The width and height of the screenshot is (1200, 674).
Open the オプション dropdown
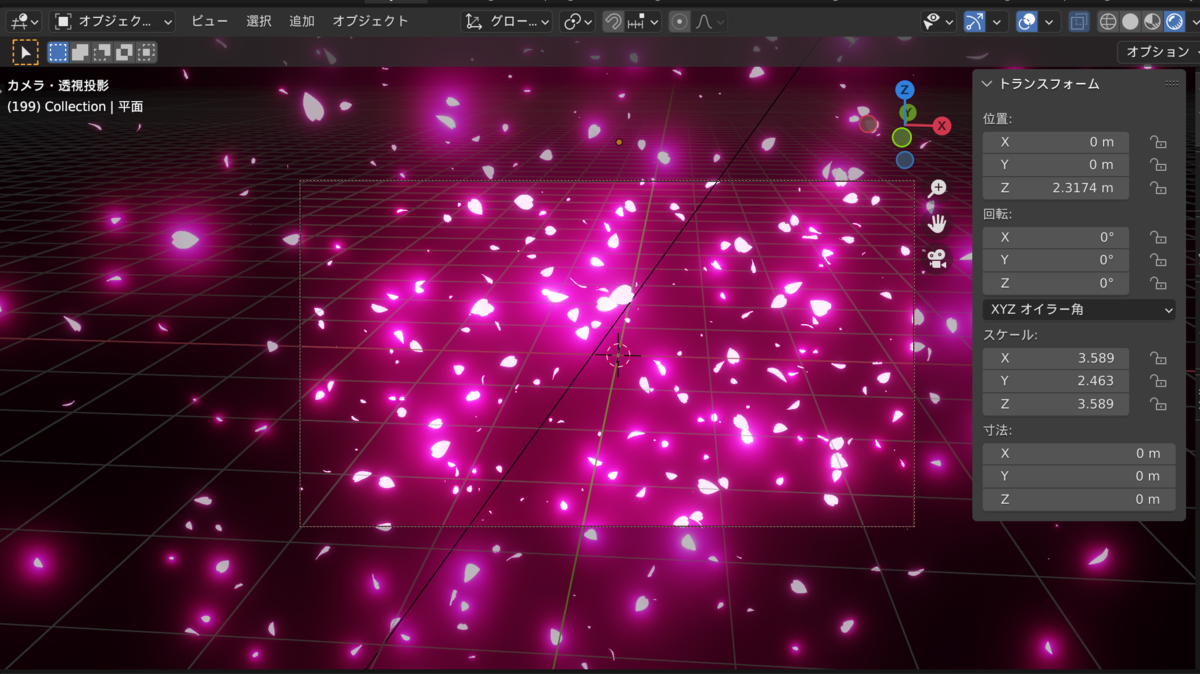point(1158,52)
